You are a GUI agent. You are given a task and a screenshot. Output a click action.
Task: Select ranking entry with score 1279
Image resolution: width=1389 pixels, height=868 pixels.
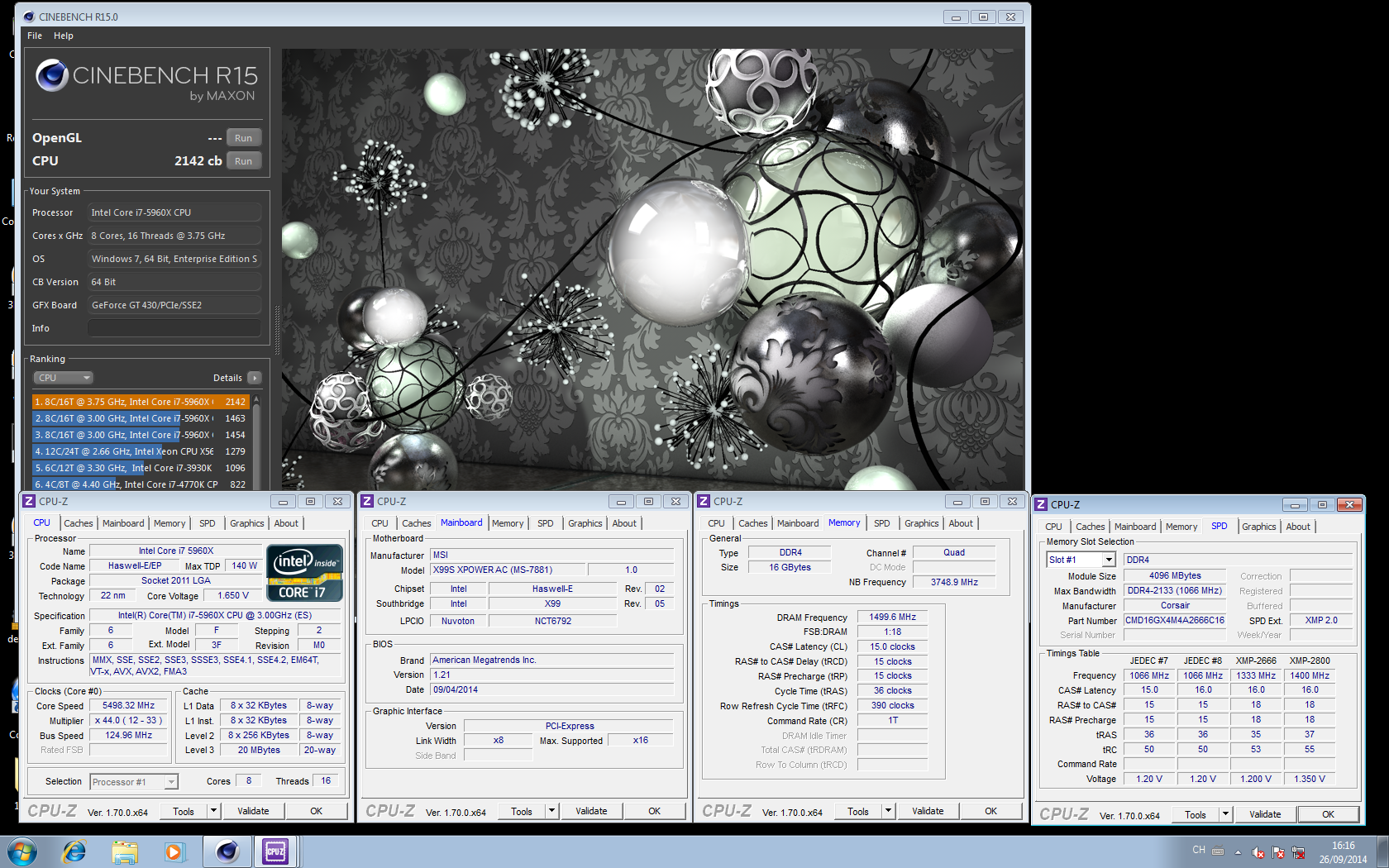(x=141, y=451)
